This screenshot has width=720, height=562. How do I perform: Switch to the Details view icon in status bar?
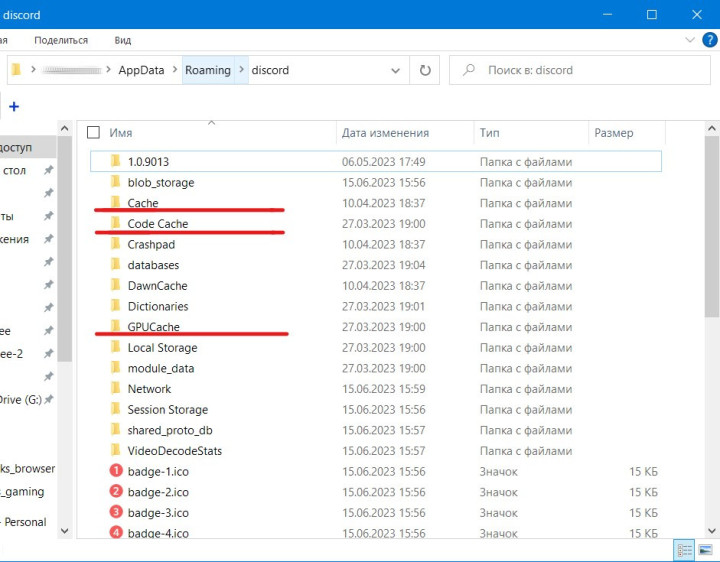(x=685, y=551)
